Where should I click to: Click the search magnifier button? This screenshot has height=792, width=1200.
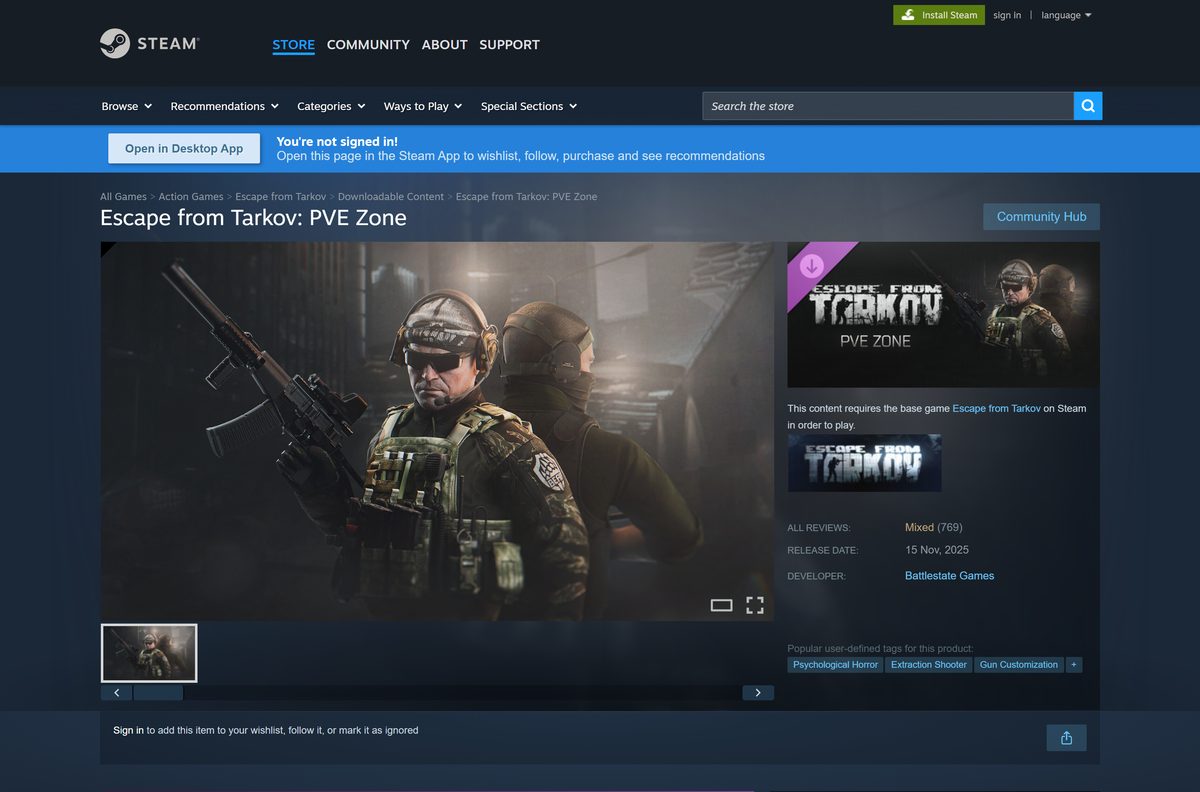tap(1088, 106)
